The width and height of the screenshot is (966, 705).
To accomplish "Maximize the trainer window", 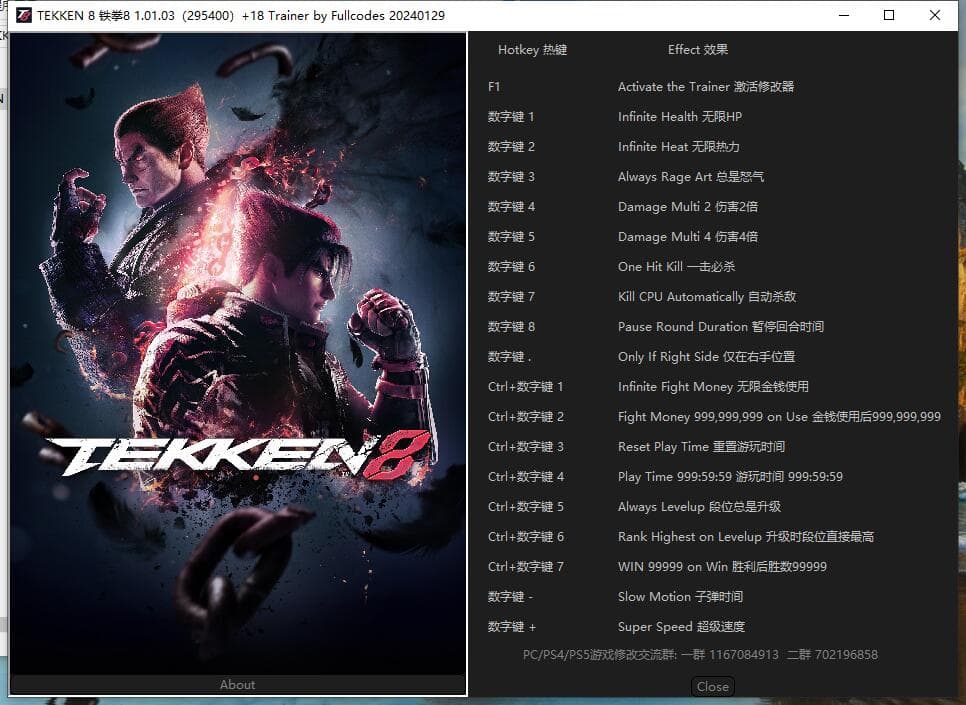I will [889, 15].
